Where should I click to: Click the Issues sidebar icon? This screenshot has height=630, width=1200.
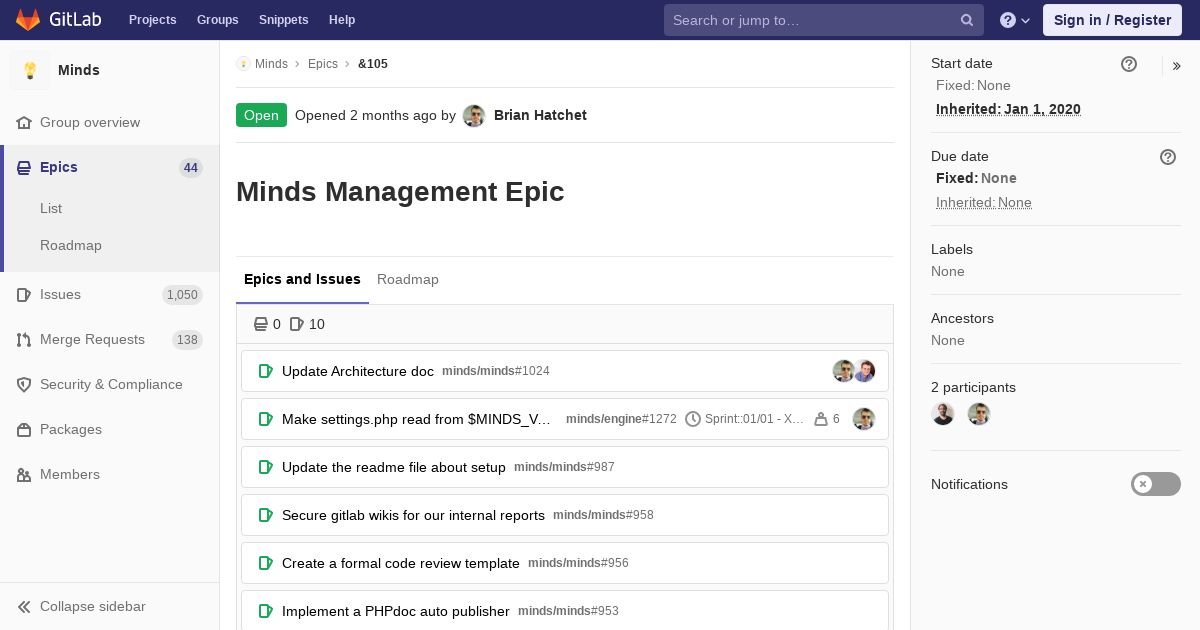click(x=24, y=295)
